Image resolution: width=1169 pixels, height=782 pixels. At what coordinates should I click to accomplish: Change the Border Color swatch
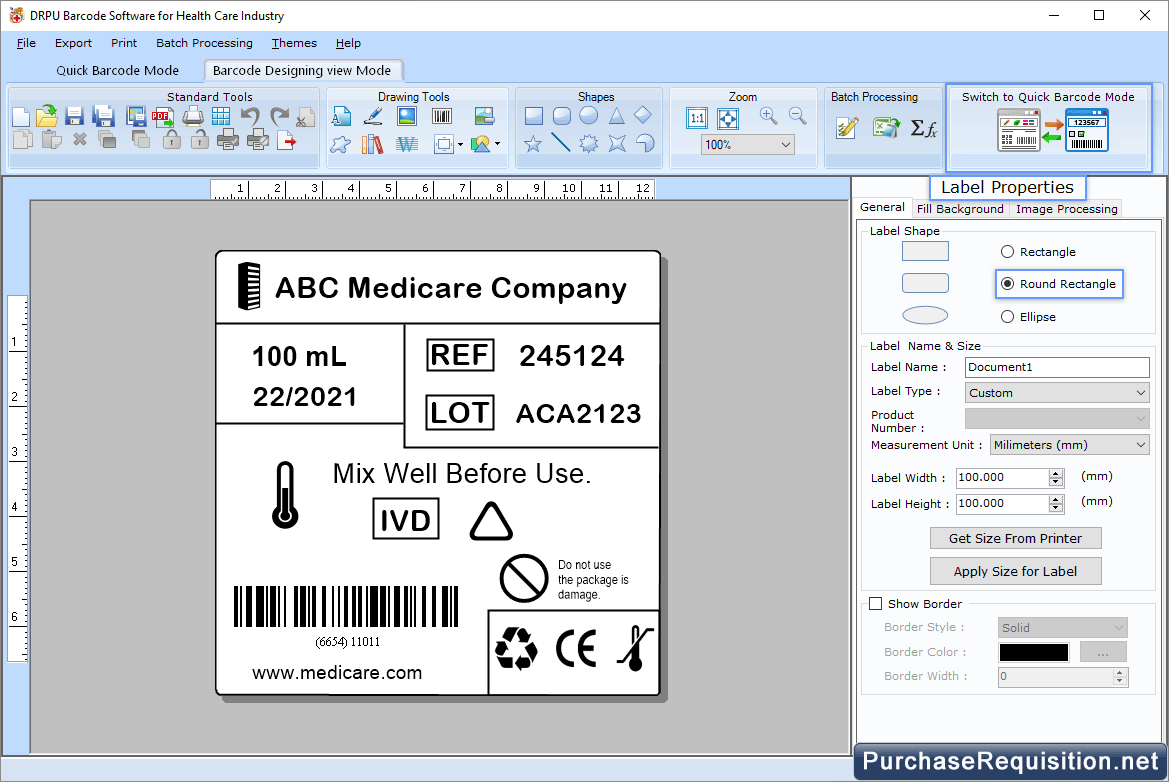coord(1033,651)
